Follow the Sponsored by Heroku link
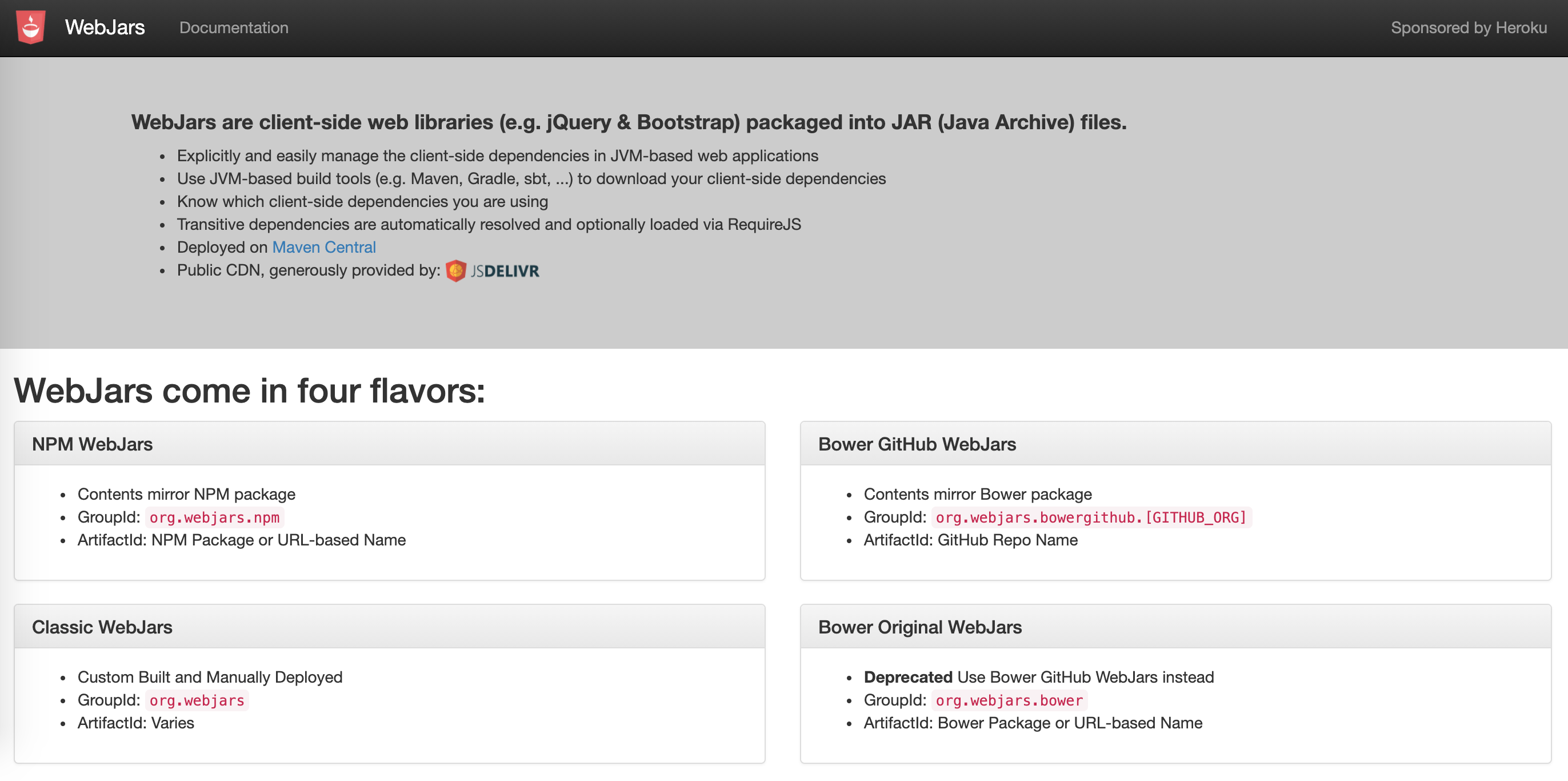 tap(1468, 27)
